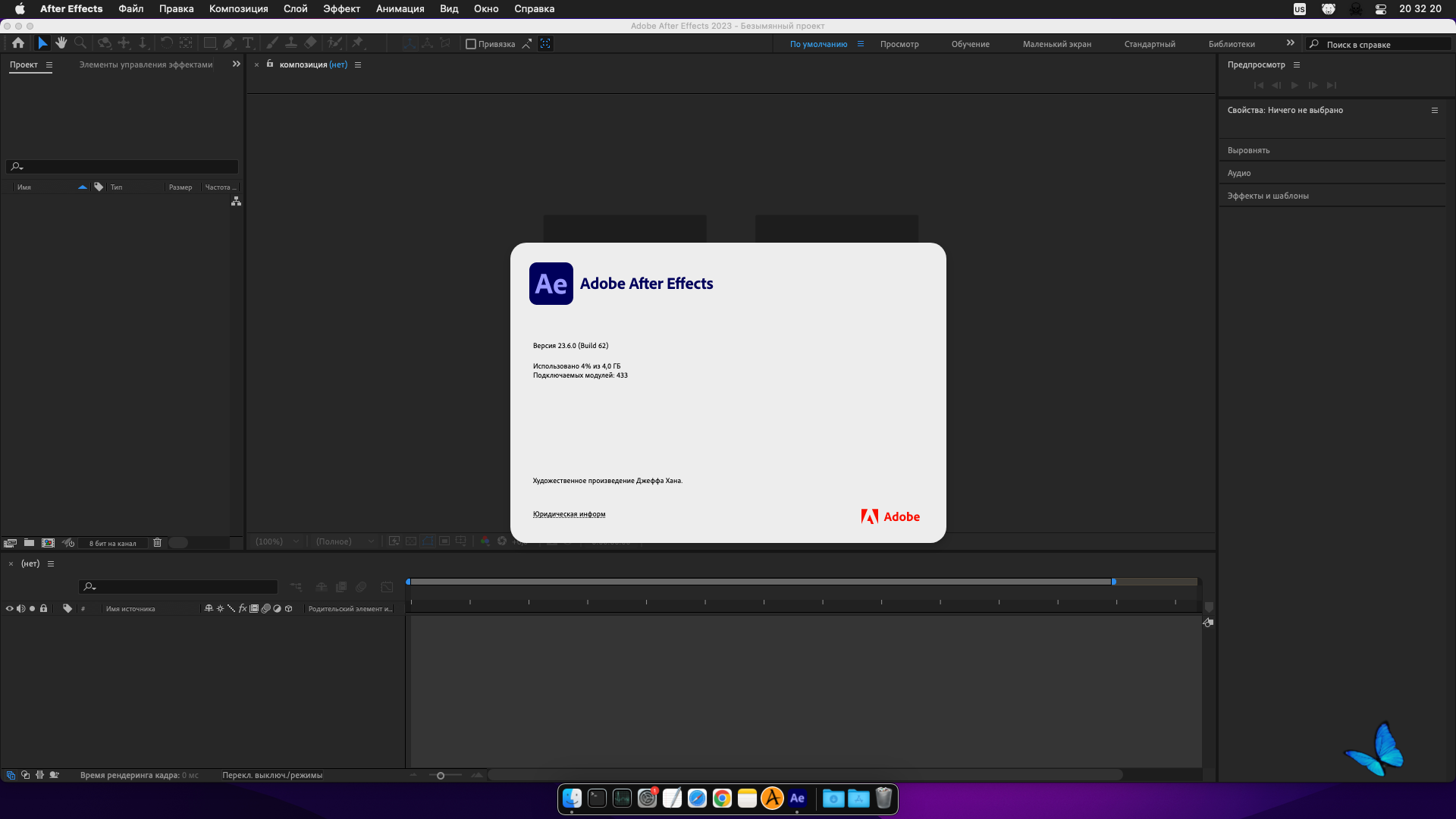Select the Type text tool

click(x=248, y=43)
